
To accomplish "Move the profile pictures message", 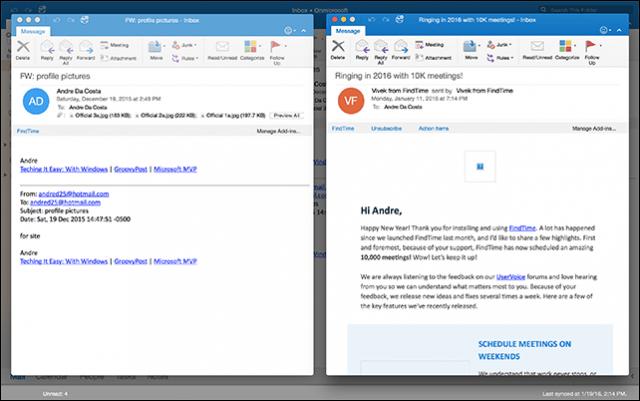I will point(155,51).
